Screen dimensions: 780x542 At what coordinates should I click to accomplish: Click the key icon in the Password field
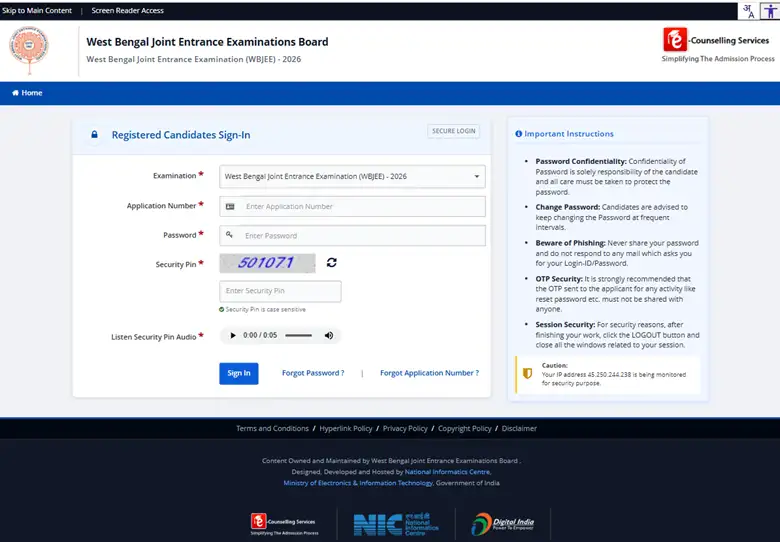229,235
